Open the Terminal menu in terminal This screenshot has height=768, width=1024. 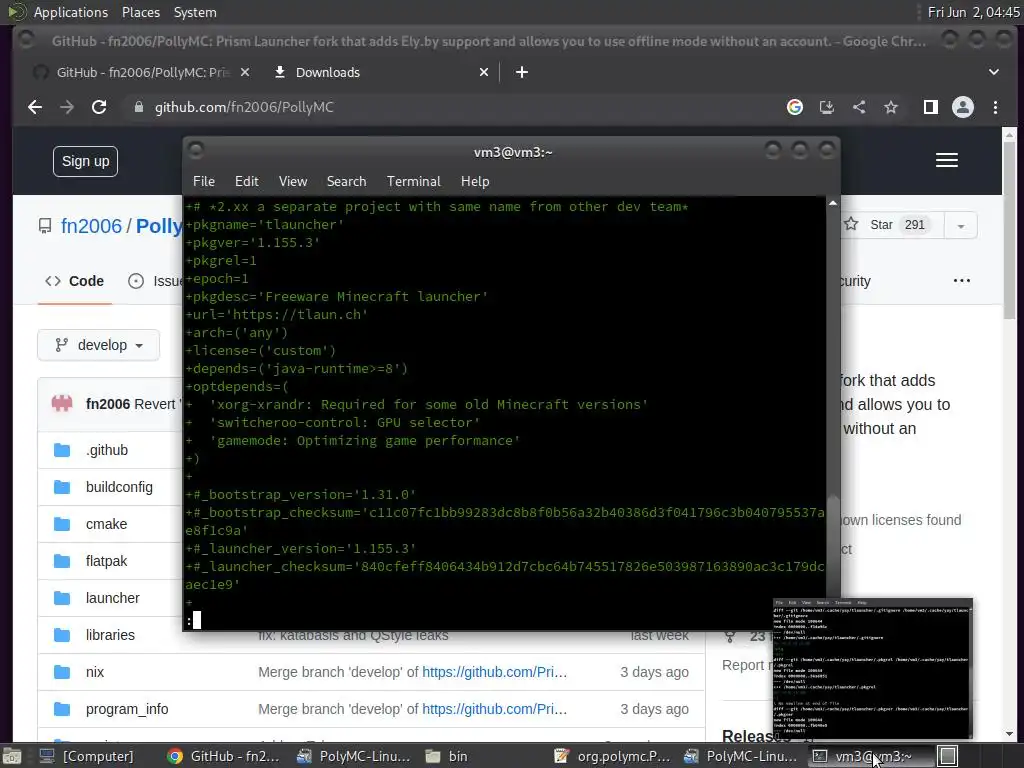(413, 182)
